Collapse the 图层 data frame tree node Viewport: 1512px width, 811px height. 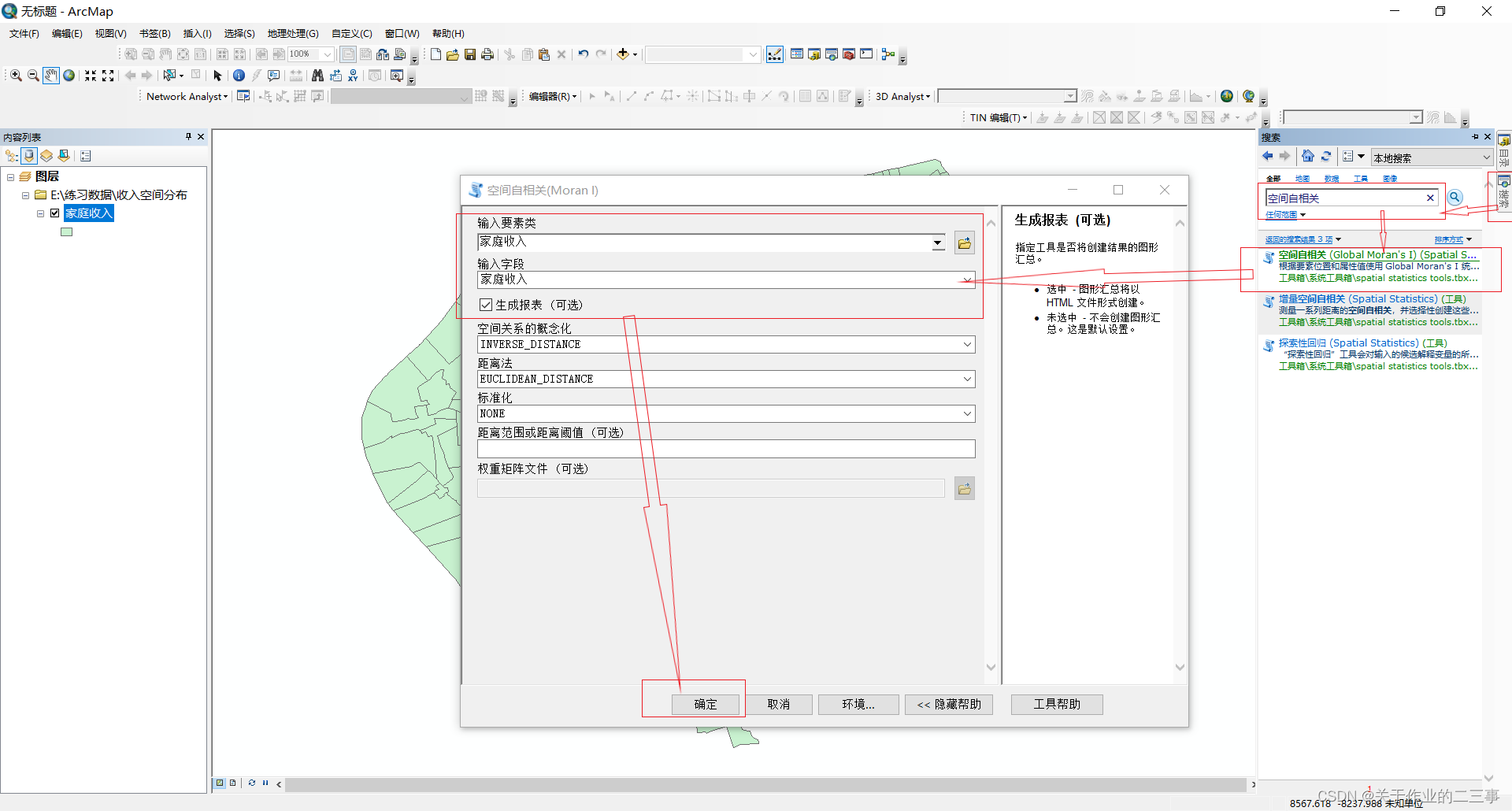tap(11, 177)
